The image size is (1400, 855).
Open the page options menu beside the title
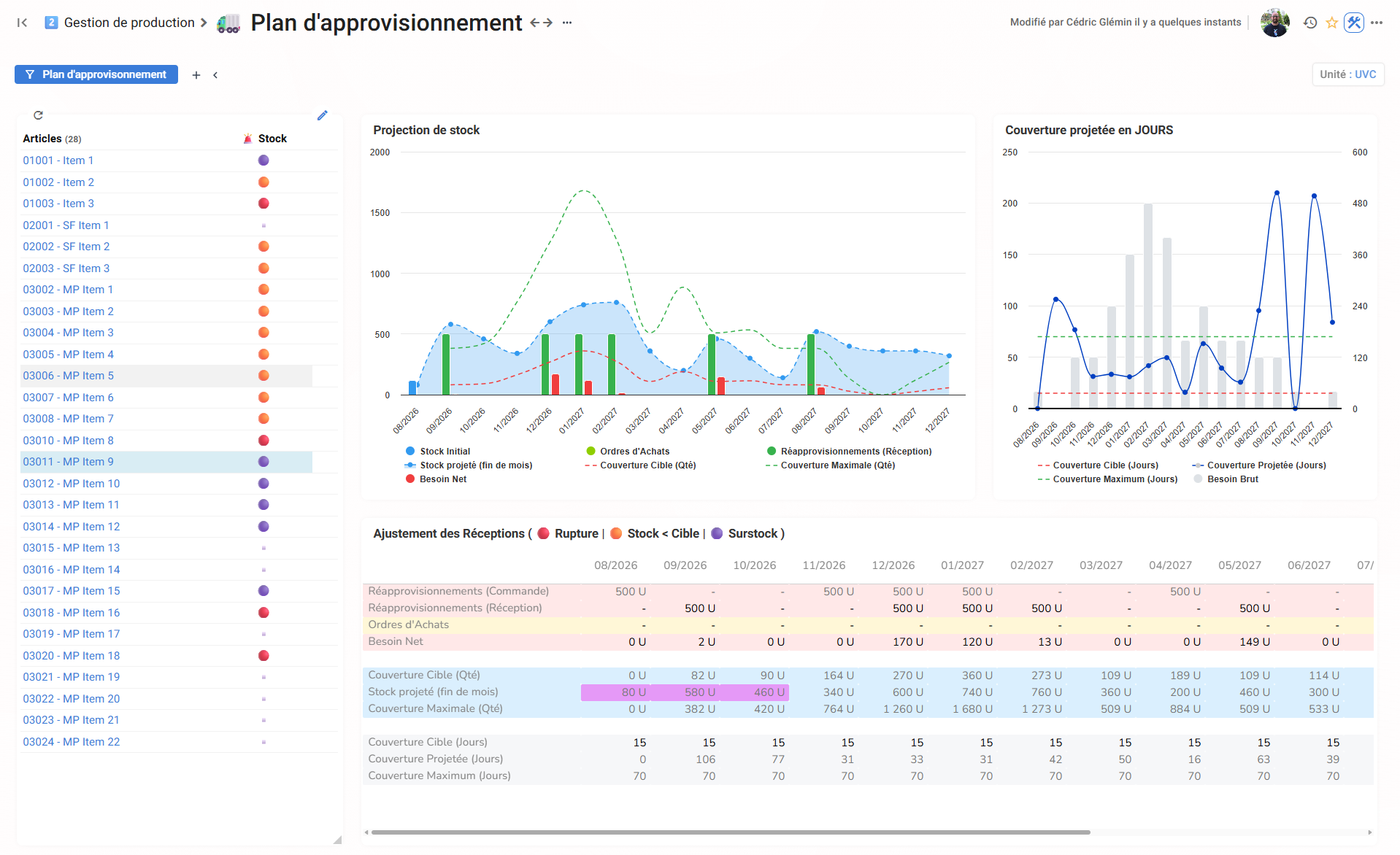pos(567,23)
